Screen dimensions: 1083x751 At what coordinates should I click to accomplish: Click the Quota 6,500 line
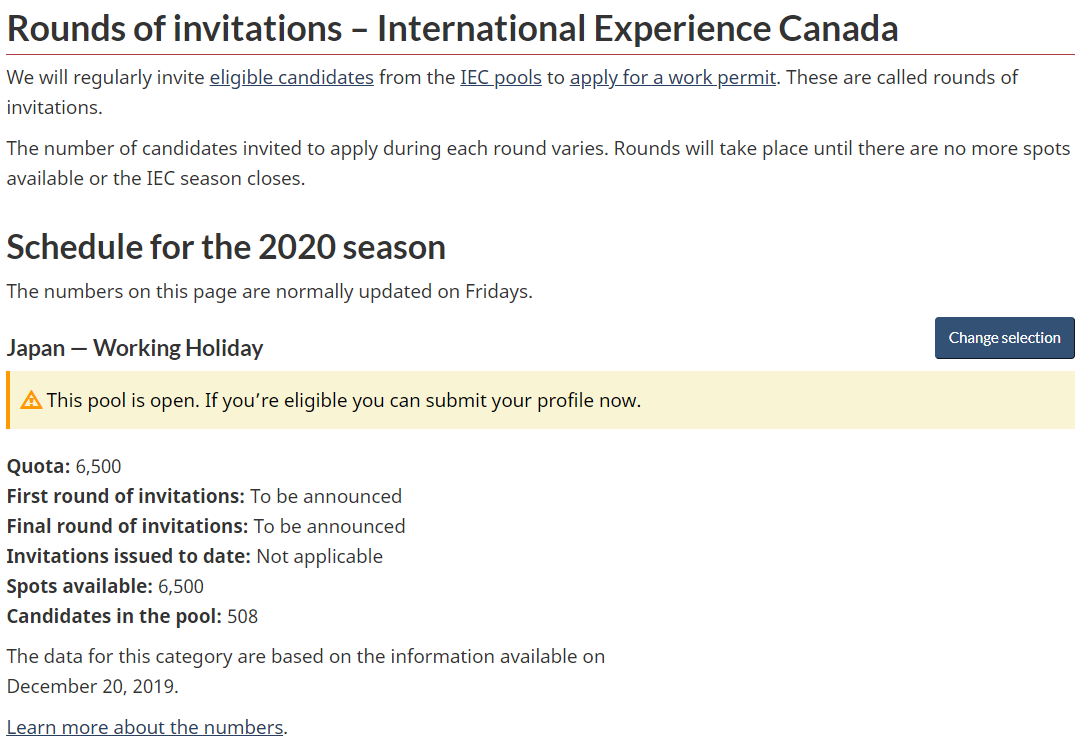[64, 466]
